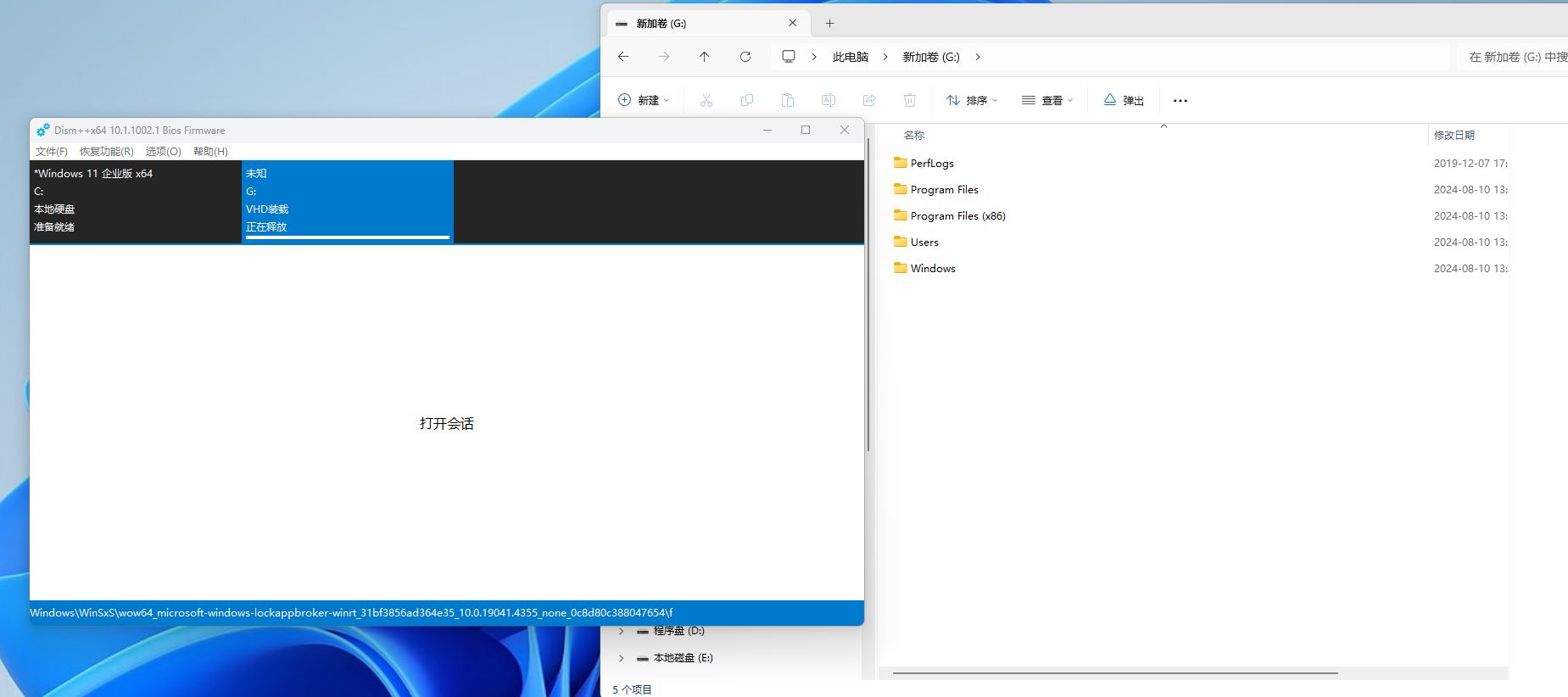1568x697 pixels.
Task: Minimize the Dism++ window
Action: click(767, 130)
